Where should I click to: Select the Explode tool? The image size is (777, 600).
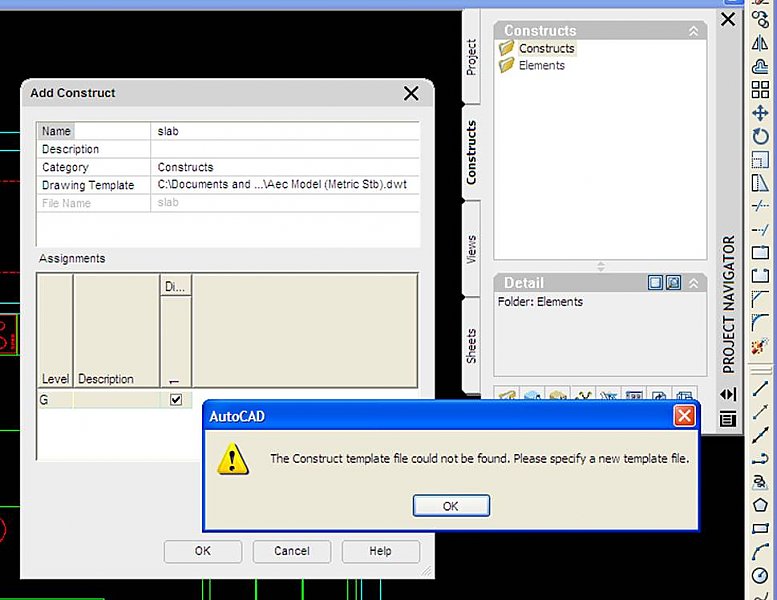click(x=760, y=345)
